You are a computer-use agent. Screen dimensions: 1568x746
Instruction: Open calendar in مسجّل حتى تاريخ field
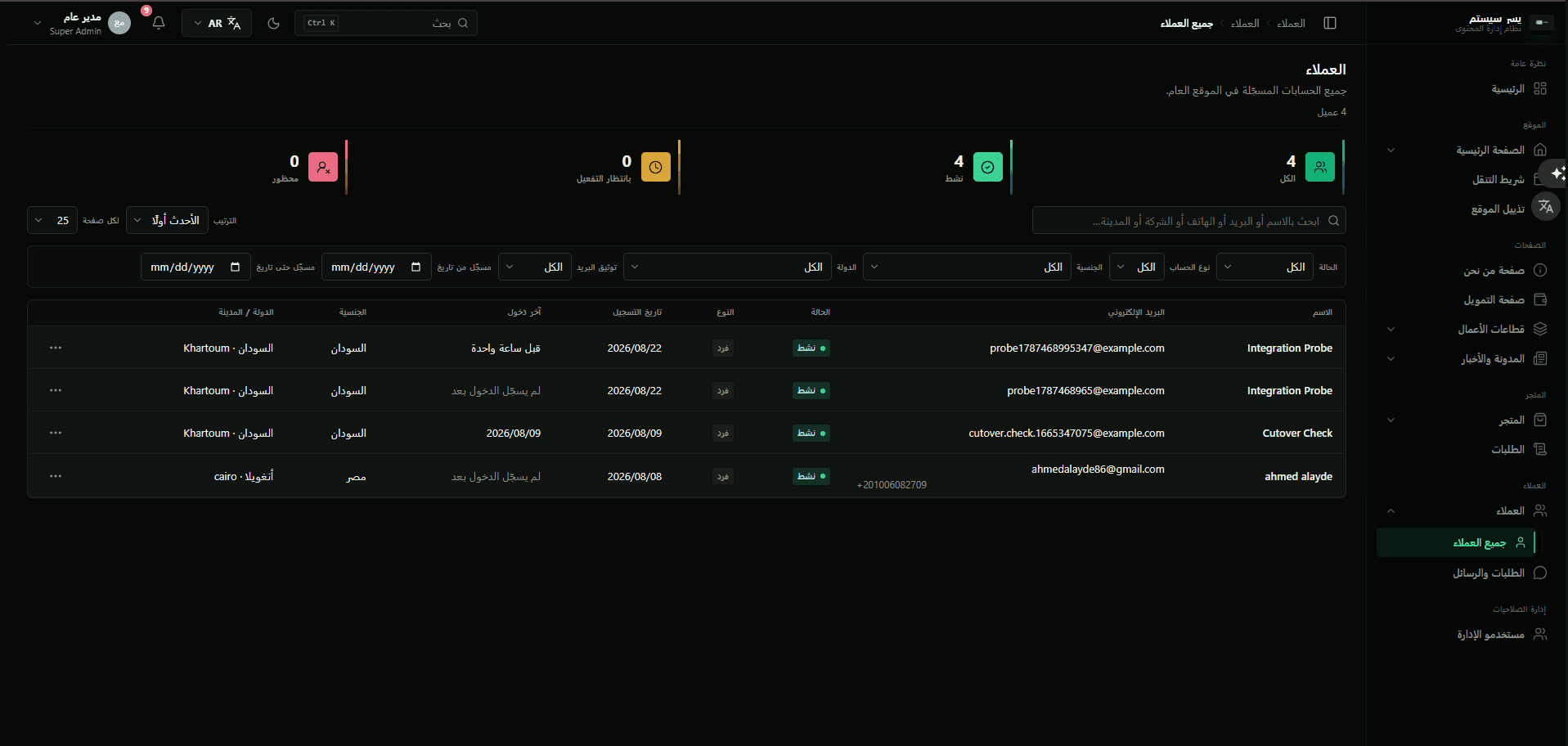[236, 267]
